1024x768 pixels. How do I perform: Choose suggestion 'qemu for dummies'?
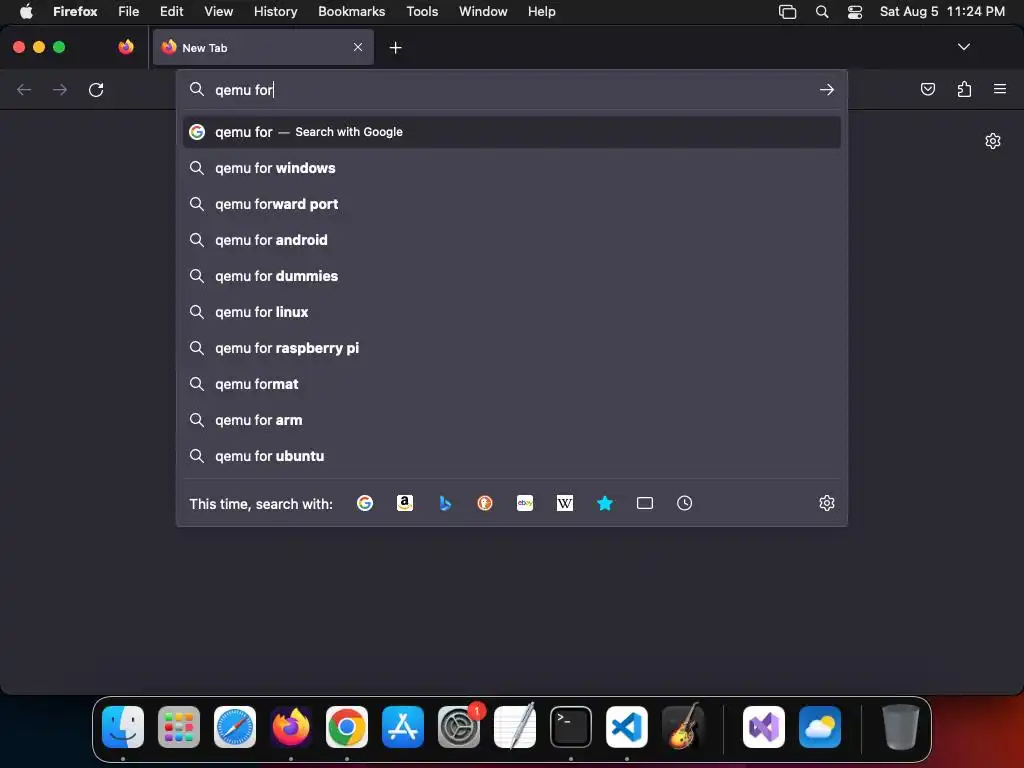tap(511, 276)
